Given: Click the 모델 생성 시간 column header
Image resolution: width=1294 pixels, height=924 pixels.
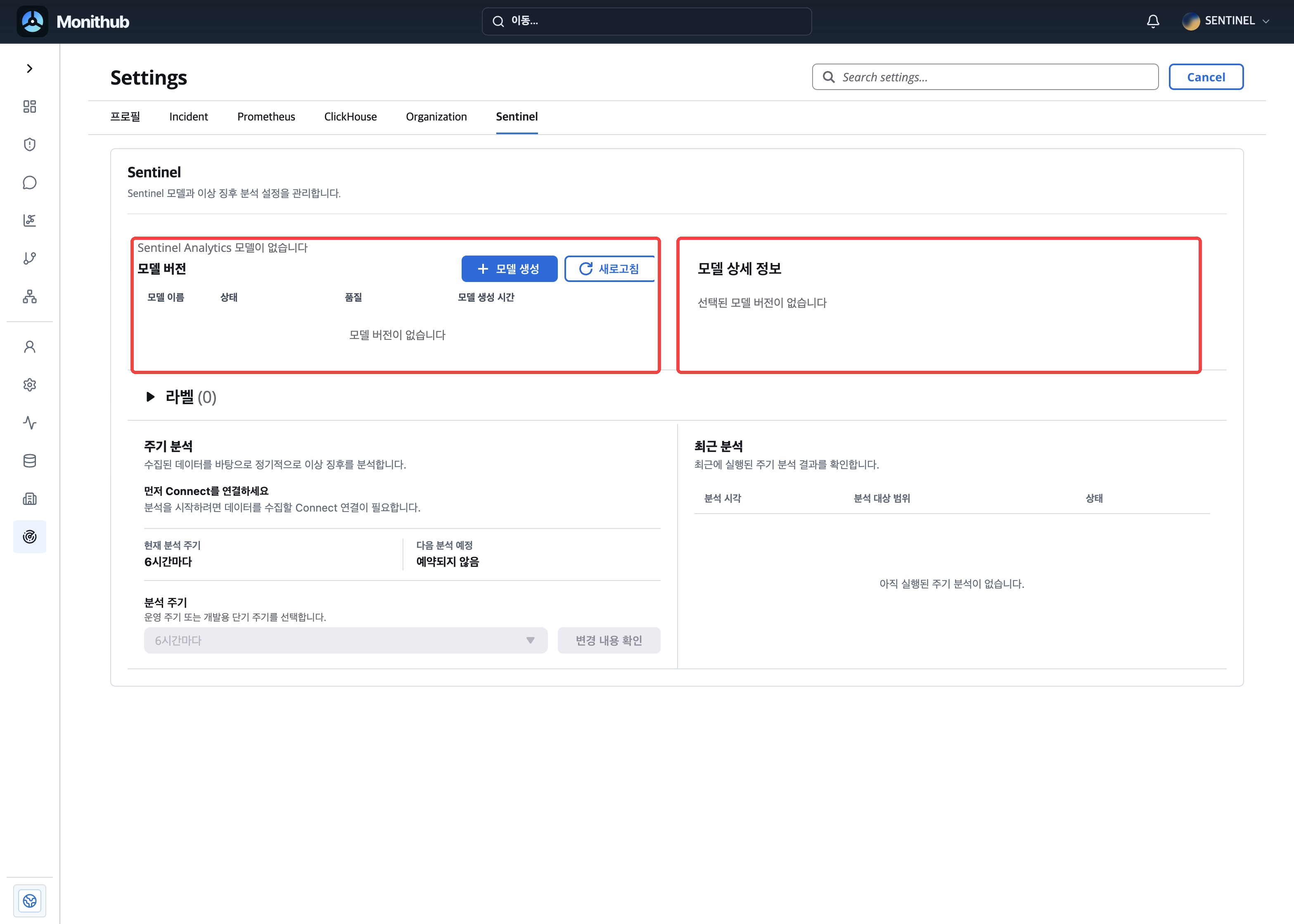Looking at the screenshot, I should 486,297.
